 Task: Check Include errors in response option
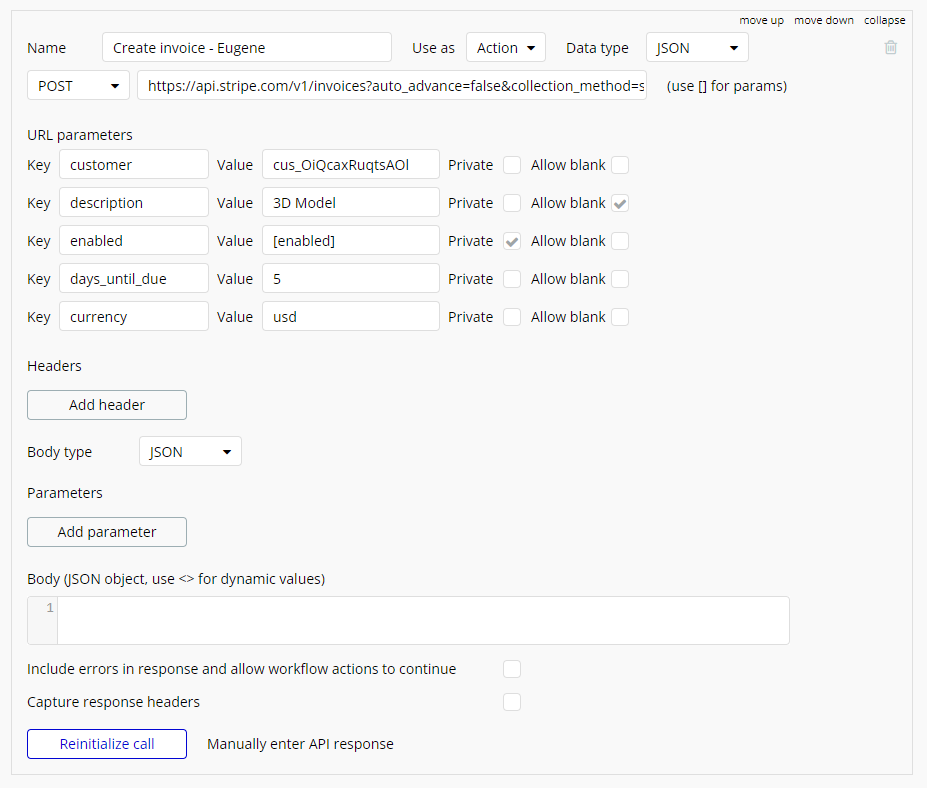[x=512, y=669]
